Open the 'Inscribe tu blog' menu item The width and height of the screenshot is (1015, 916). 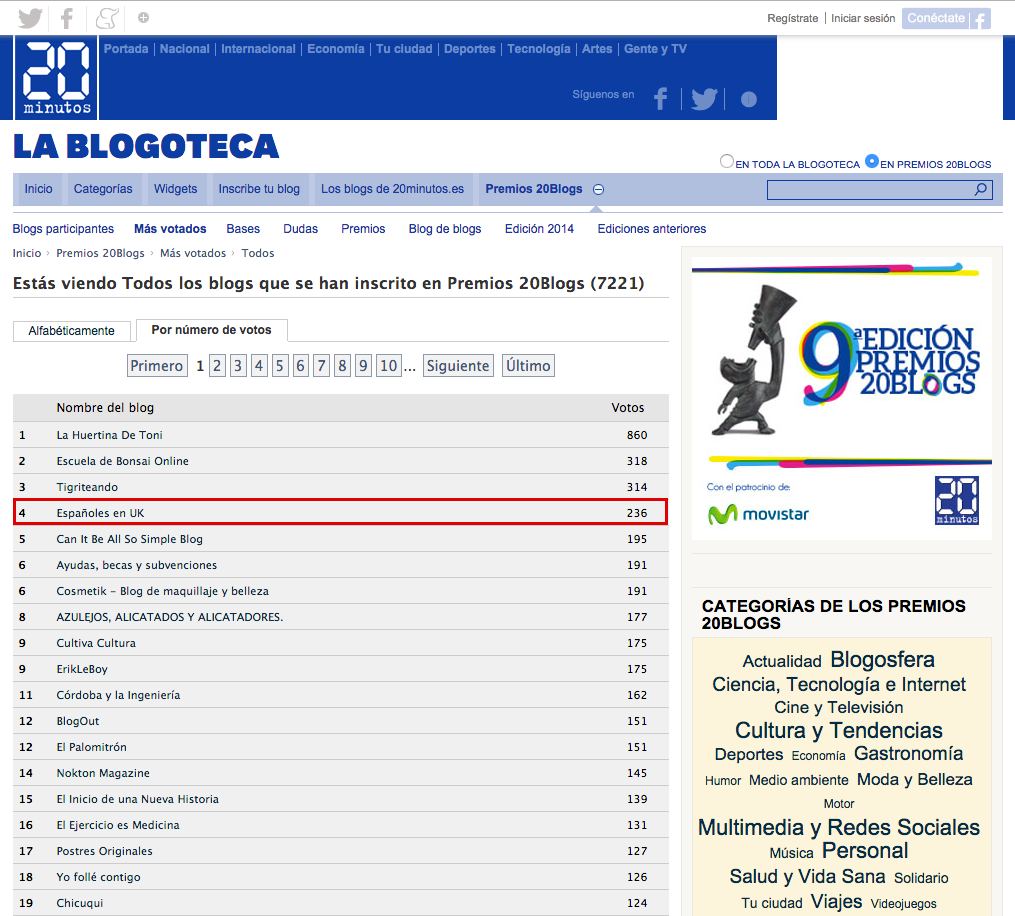pyautogui.click(x=259, y=189)
